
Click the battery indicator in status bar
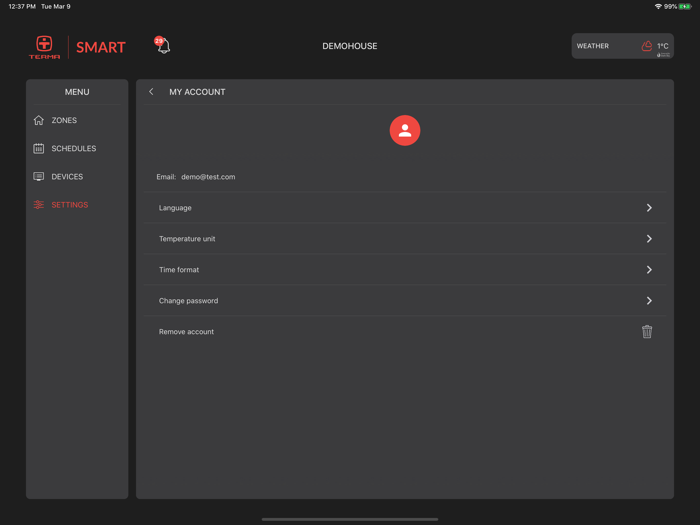pyautogui.click(x=684, y=6)
